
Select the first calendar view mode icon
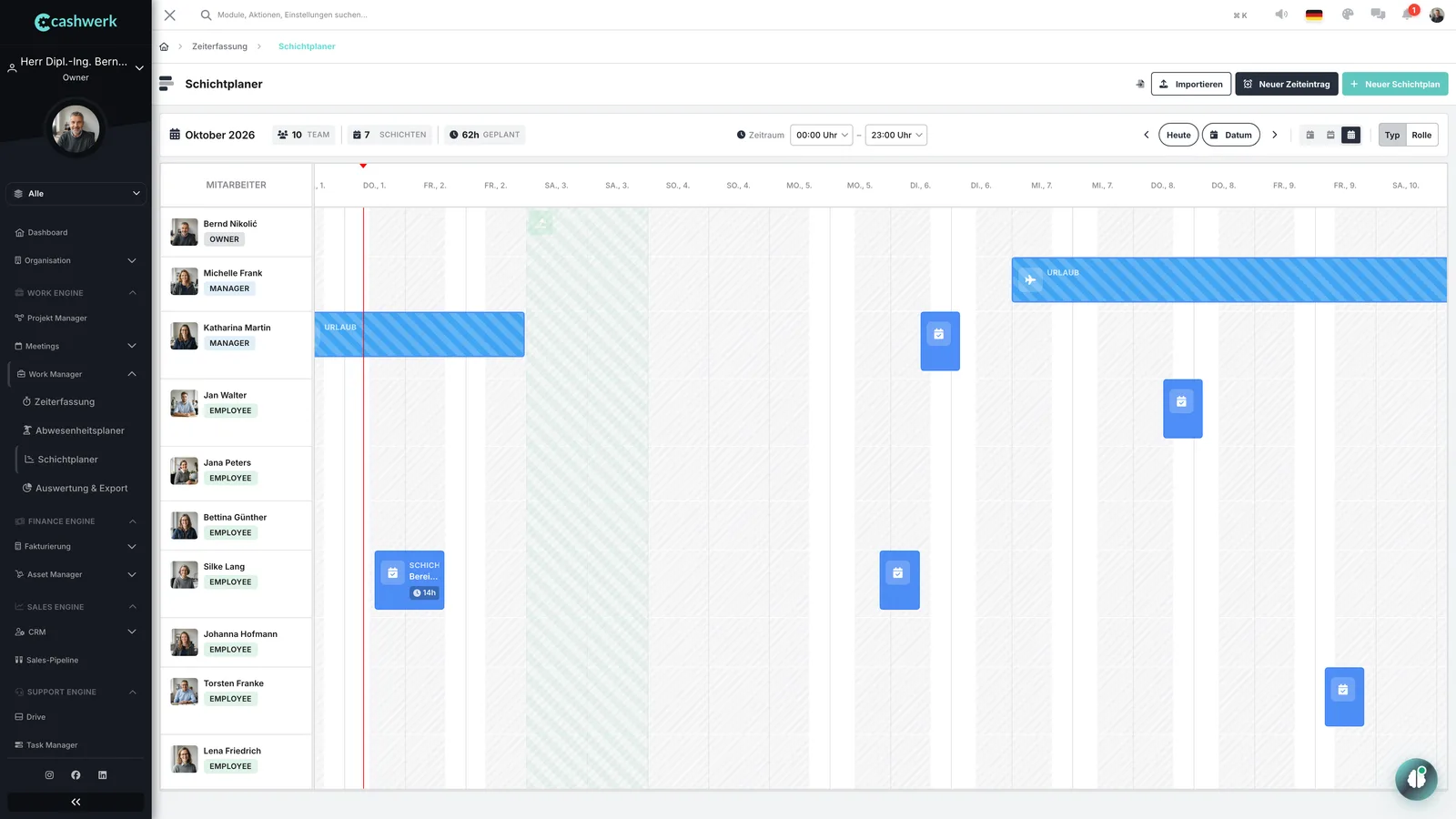[x=1310, y=135]
